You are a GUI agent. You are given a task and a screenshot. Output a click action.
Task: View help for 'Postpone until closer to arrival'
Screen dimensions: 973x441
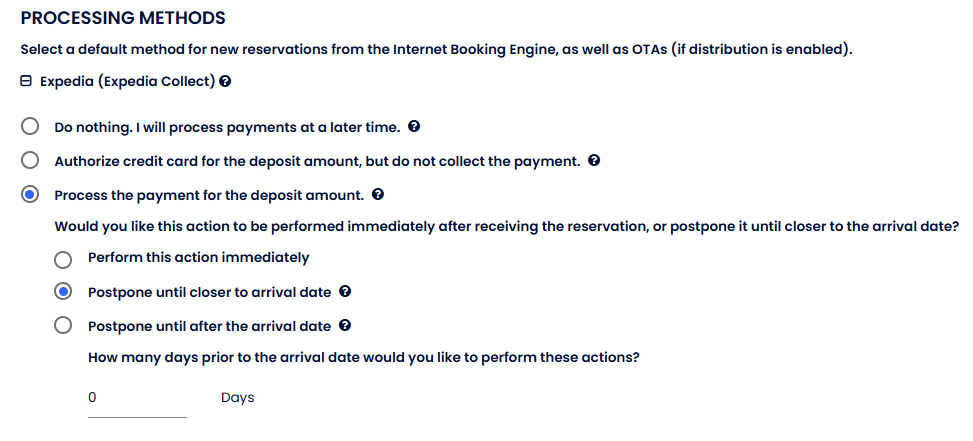point(345,292)
